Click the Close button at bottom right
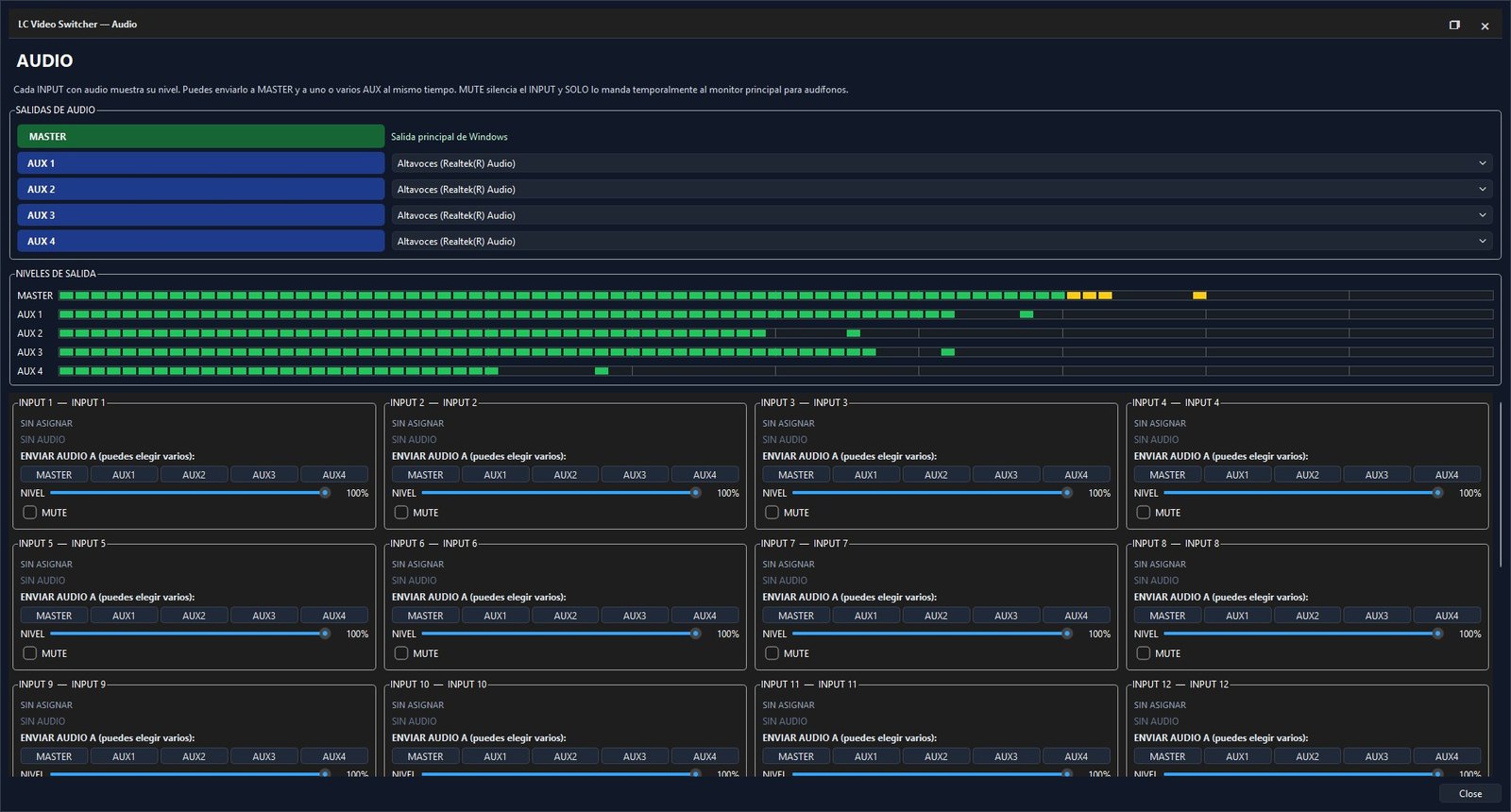 click(1470, 794)
